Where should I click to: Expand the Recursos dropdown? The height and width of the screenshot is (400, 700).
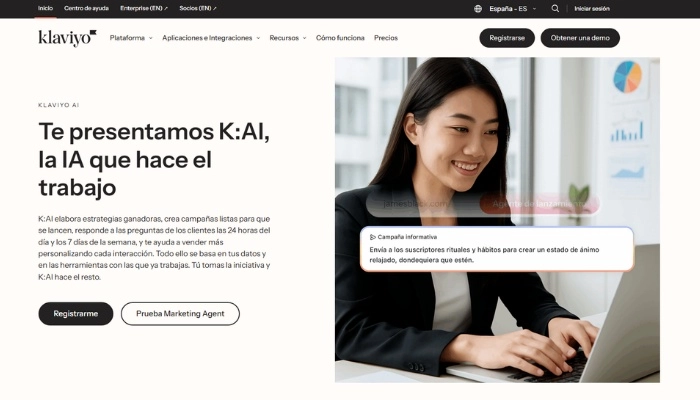pyautogui.click(x=288, y=38)
